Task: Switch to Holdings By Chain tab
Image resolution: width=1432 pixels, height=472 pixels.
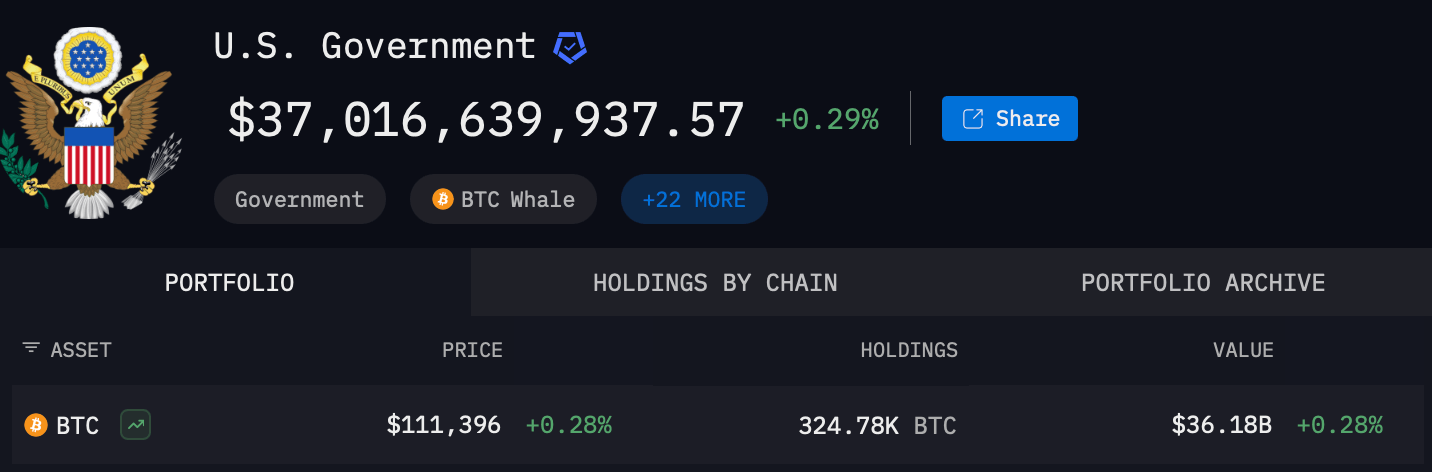Action: tap(715, 283)
